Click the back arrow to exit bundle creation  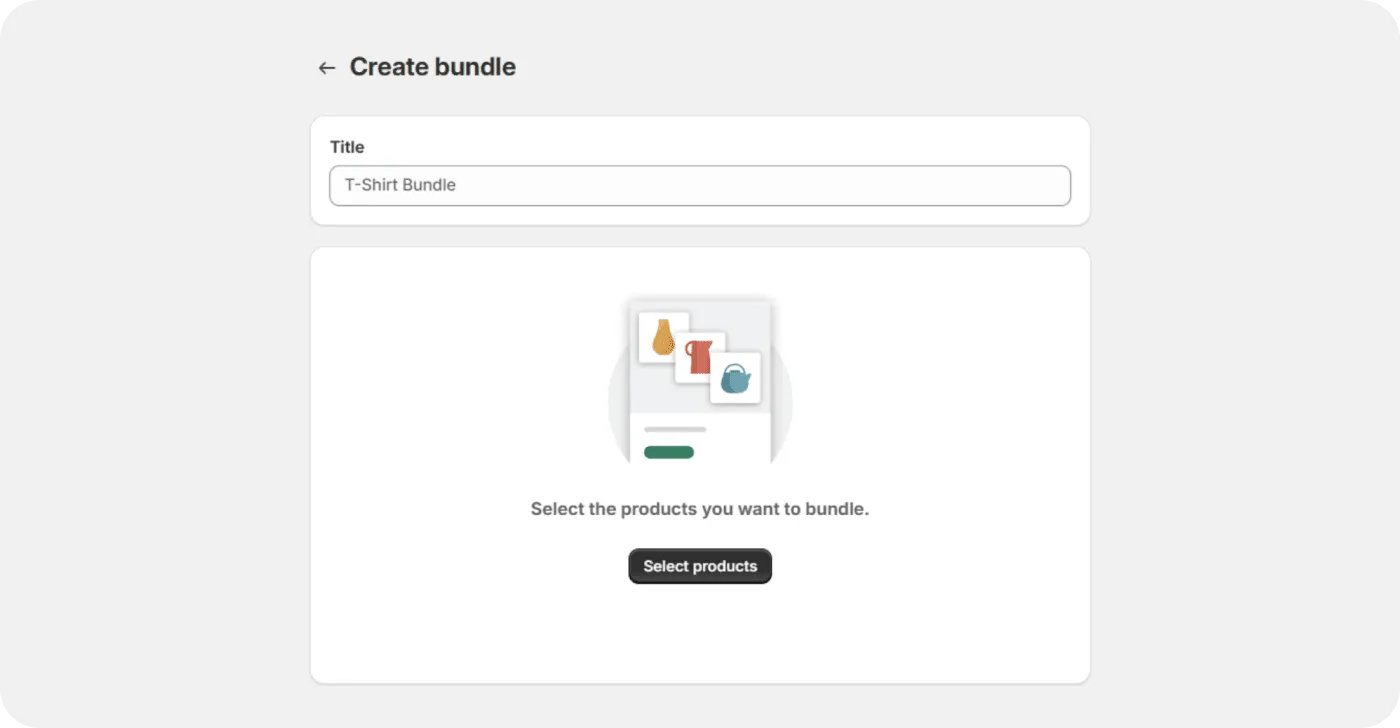(x=327, y=67)
